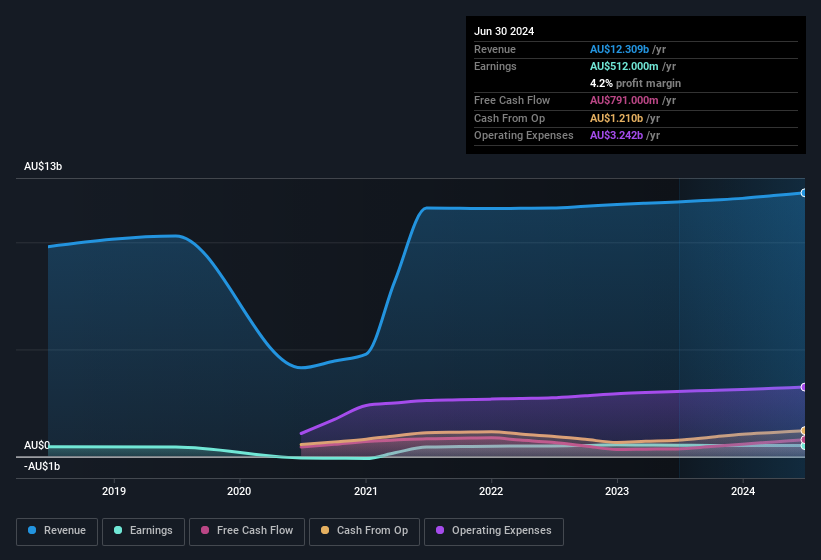
Task: Click the Cash From Op label in tooltip
Action: (509, 118)
